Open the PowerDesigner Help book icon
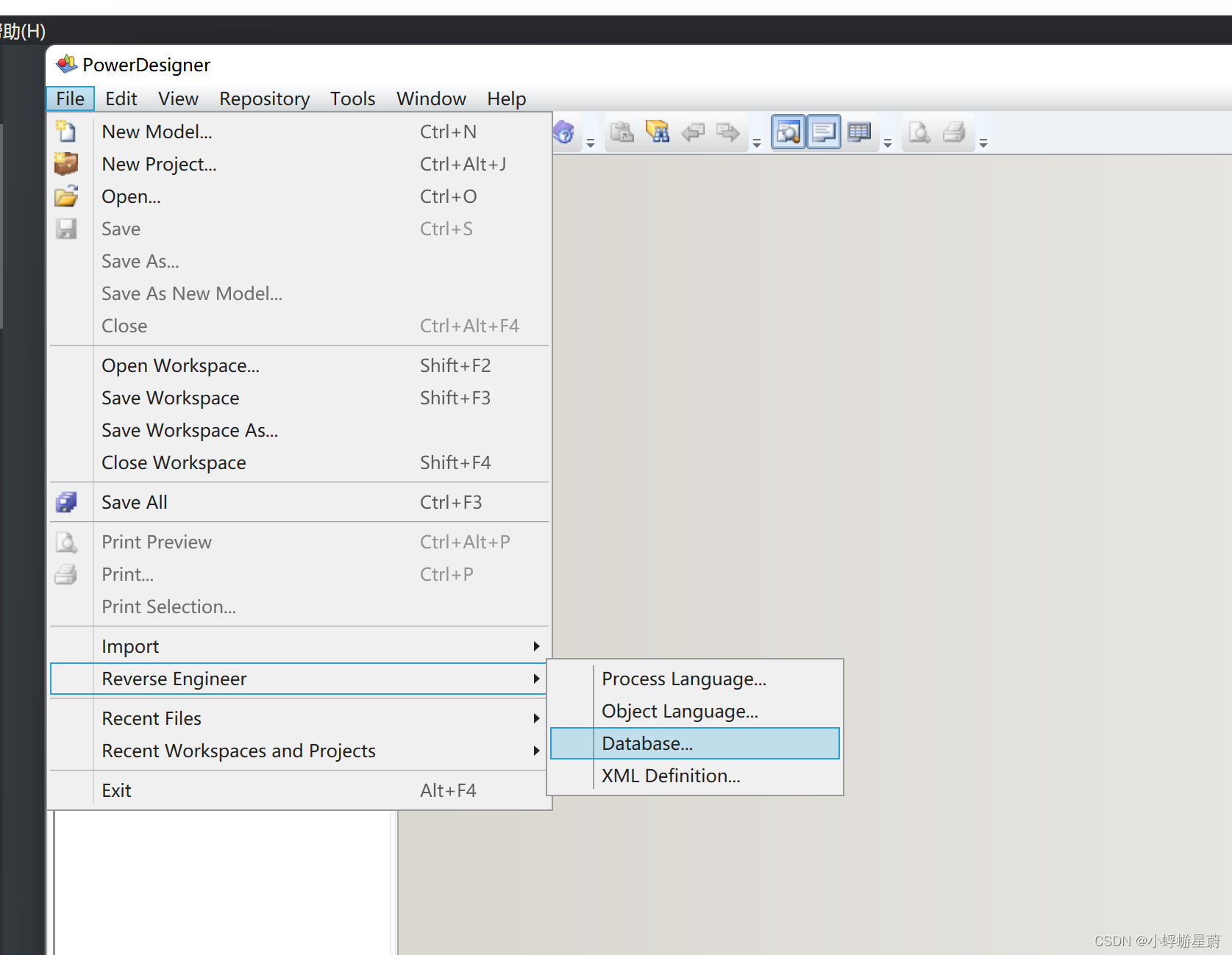The image size is (1232, 955). (563, 132)
